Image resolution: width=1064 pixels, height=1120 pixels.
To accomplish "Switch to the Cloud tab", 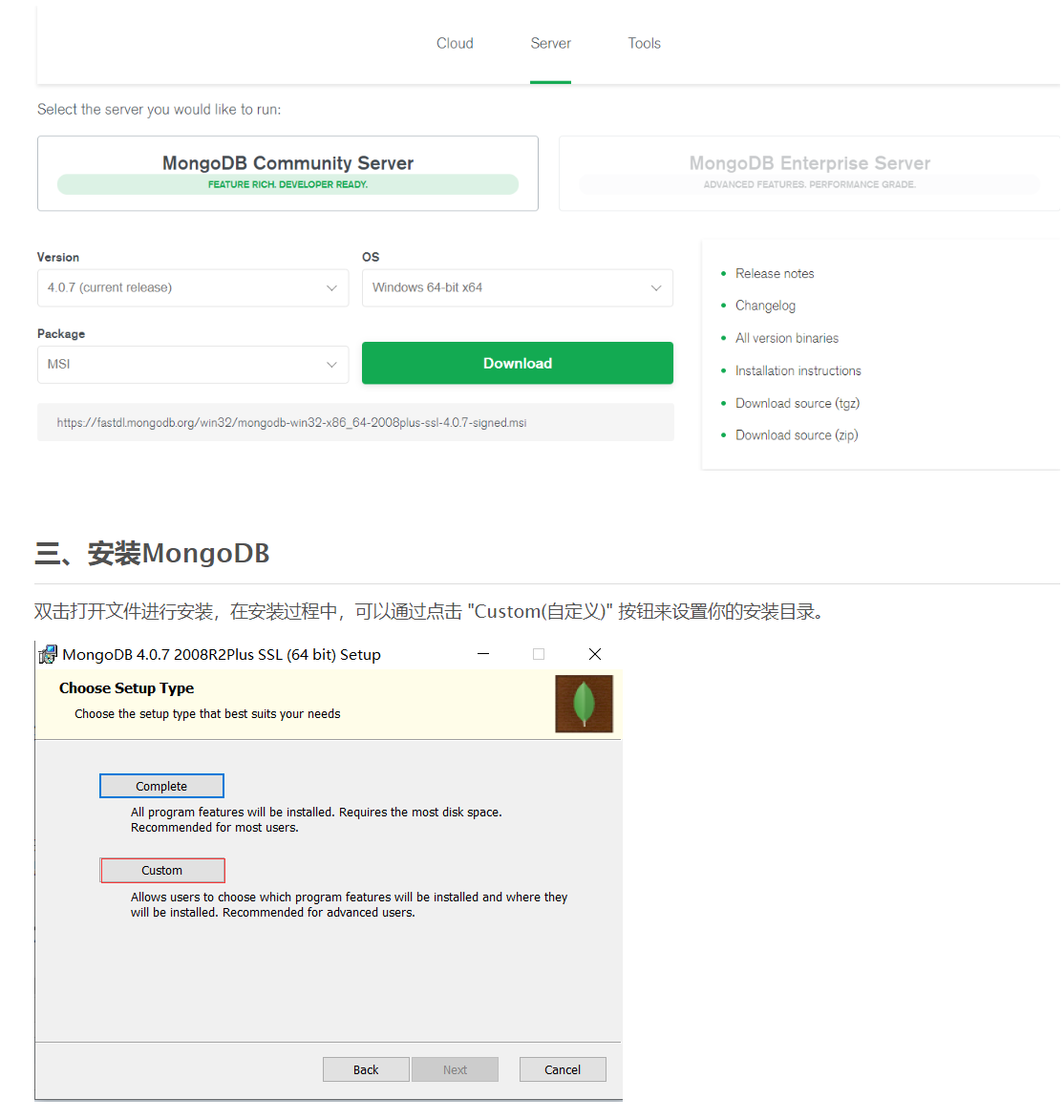I will (x=455, y=44).
